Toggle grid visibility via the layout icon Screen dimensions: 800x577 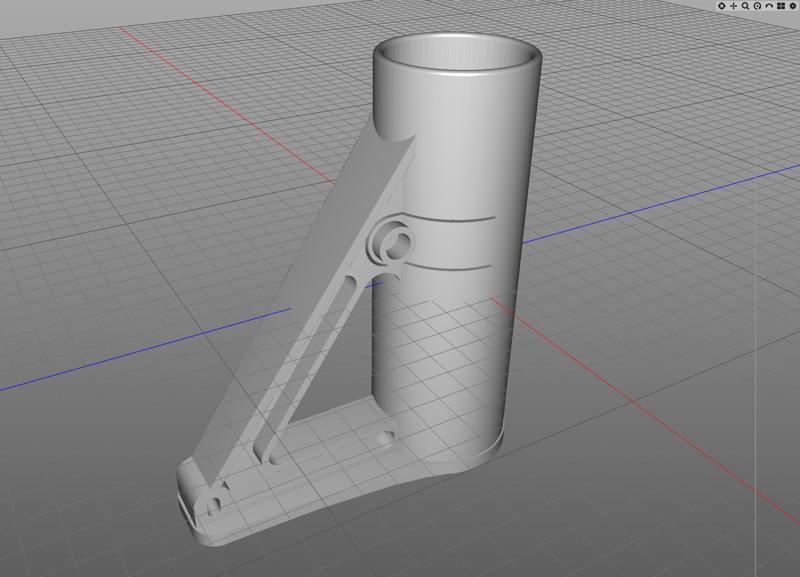click(781, 6)
